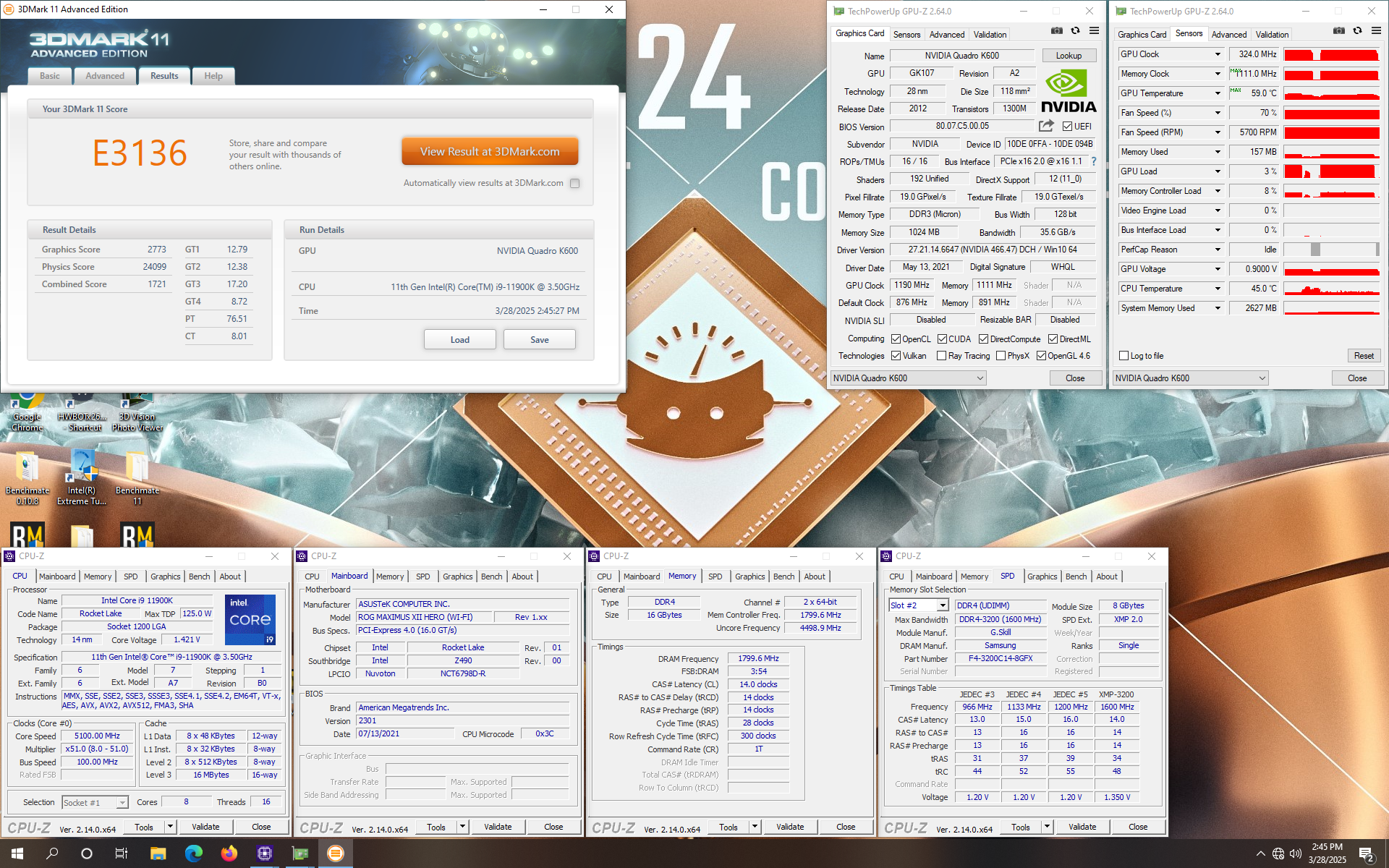Open the Bench tab in the first CPU-Z window
This screenshot has width=1389, height=868.
tap(200, 576)
